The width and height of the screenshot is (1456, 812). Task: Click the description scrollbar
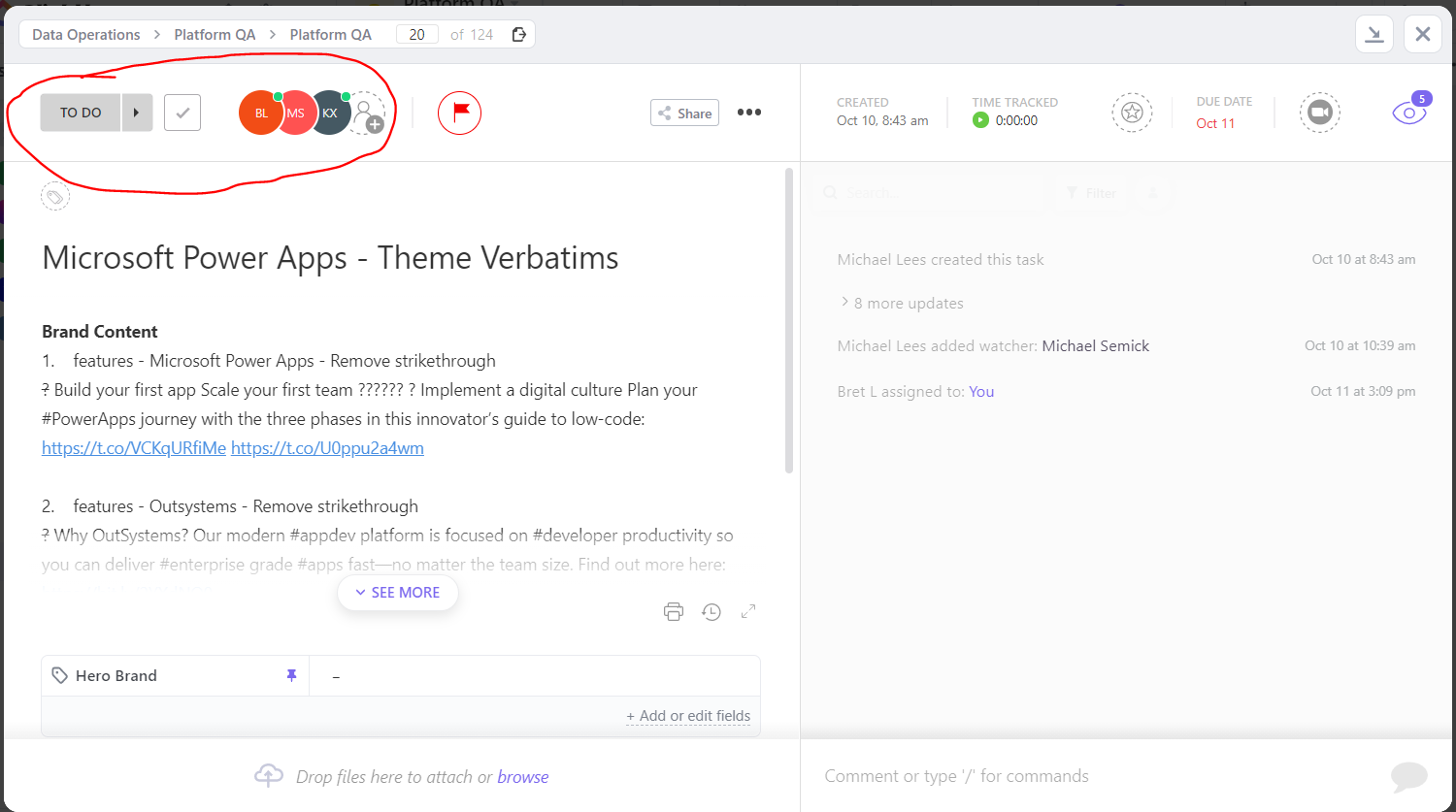(789, 320)
